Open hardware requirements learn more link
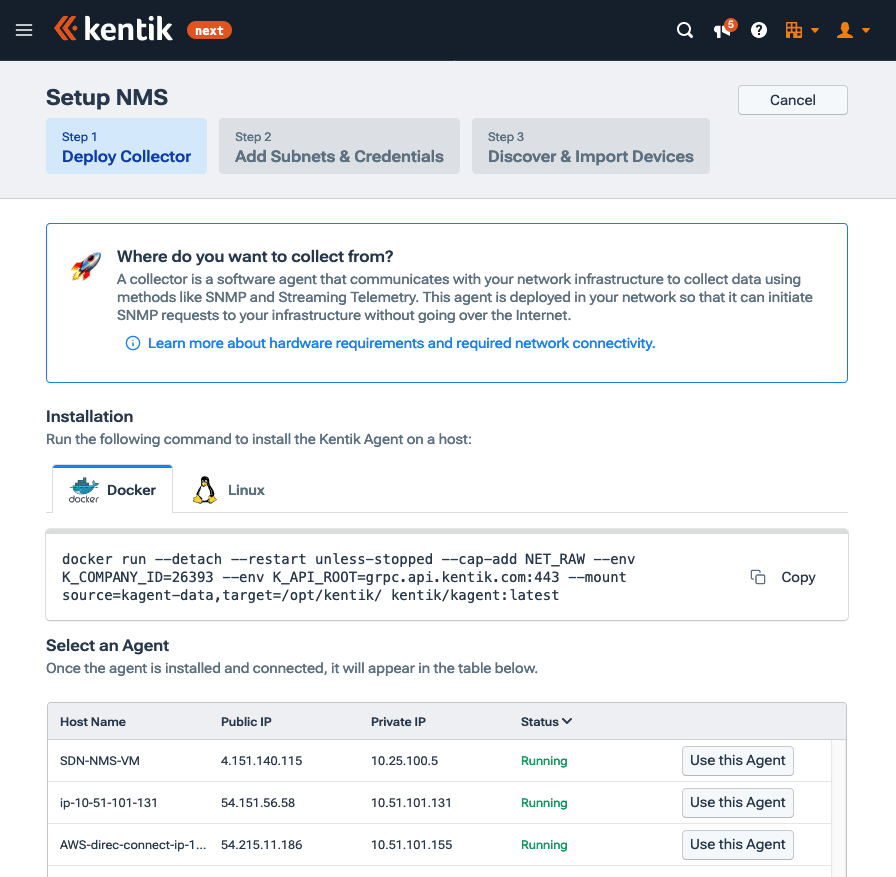Screen dimensions: 896x877 [x=401, y=343]
